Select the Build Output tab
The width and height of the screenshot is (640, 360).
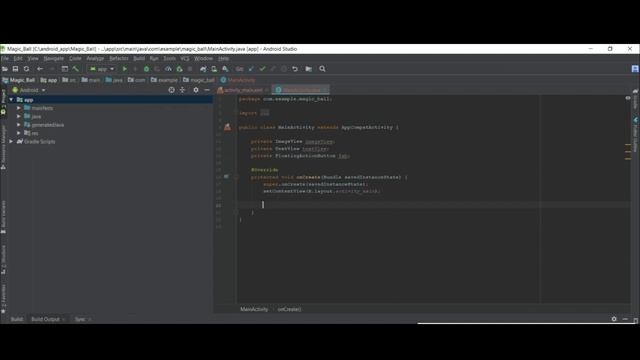45,319
